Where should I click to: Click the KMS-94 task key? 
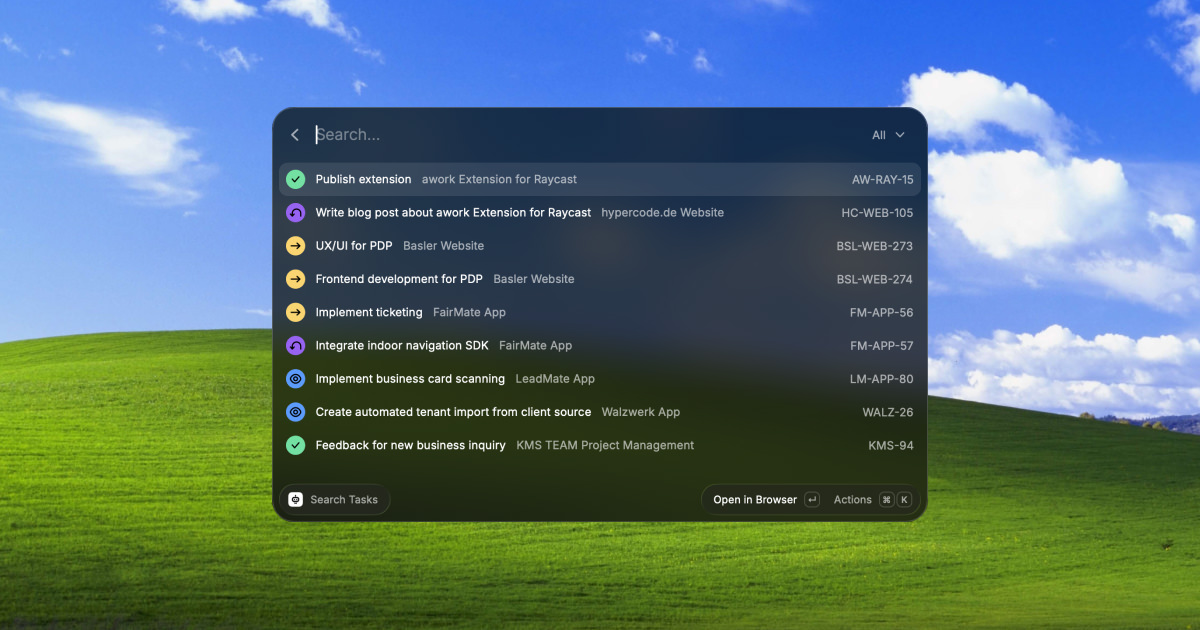click(891, 445)
